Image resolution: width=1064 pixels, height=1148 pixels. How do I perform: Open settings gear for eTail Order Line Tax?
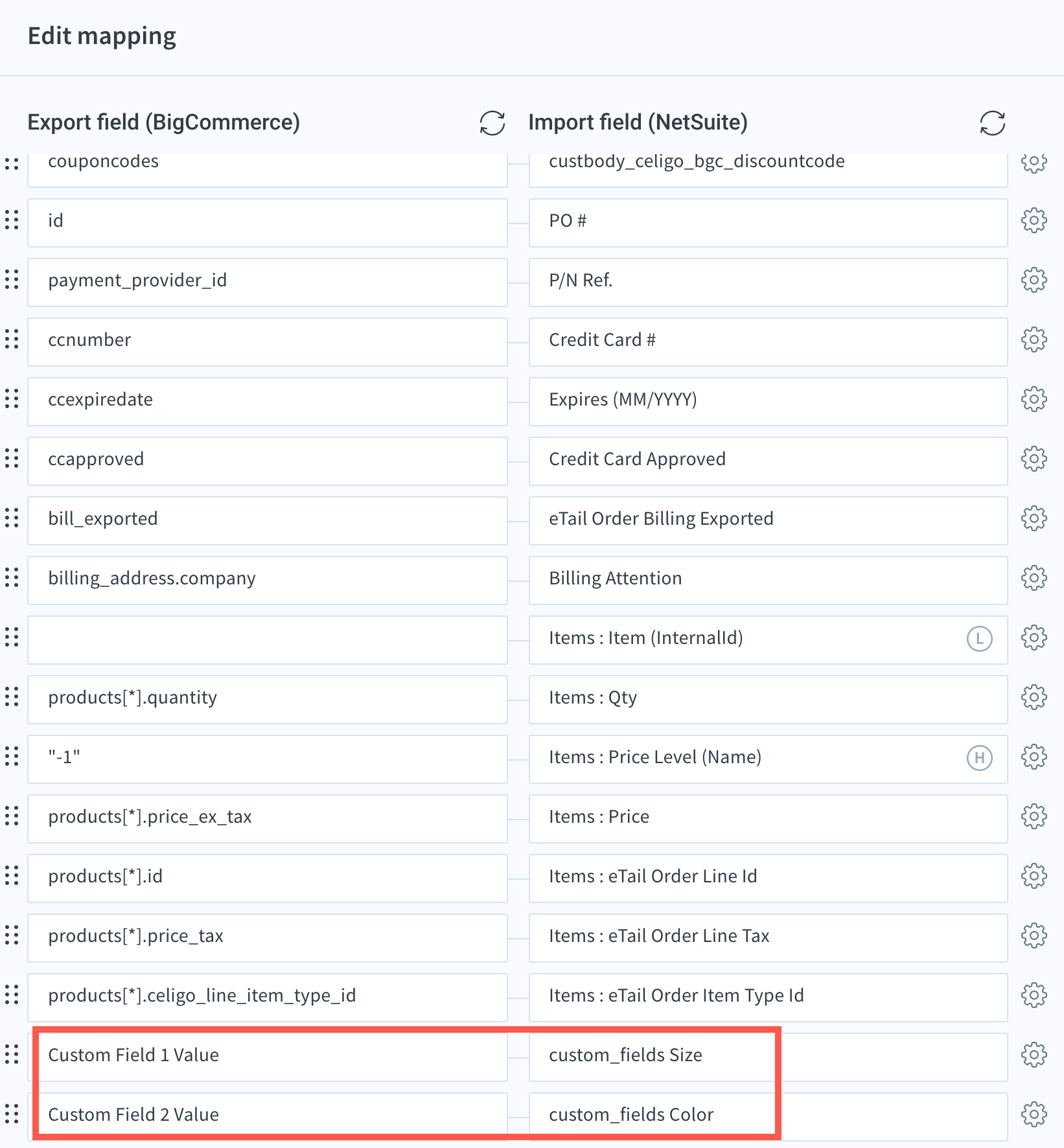pos(1034,936)
